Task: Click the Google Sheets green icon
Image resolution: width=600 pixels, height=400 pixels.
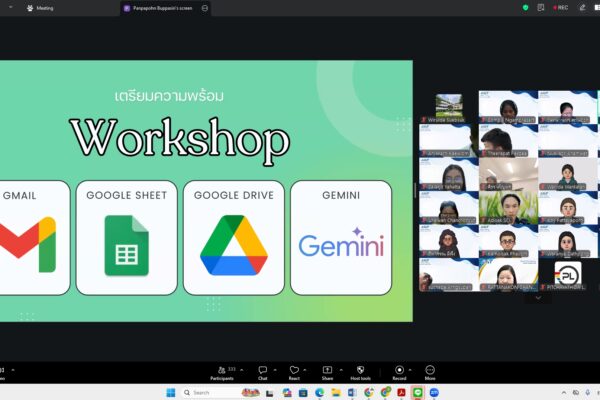Action: [127, 245]
